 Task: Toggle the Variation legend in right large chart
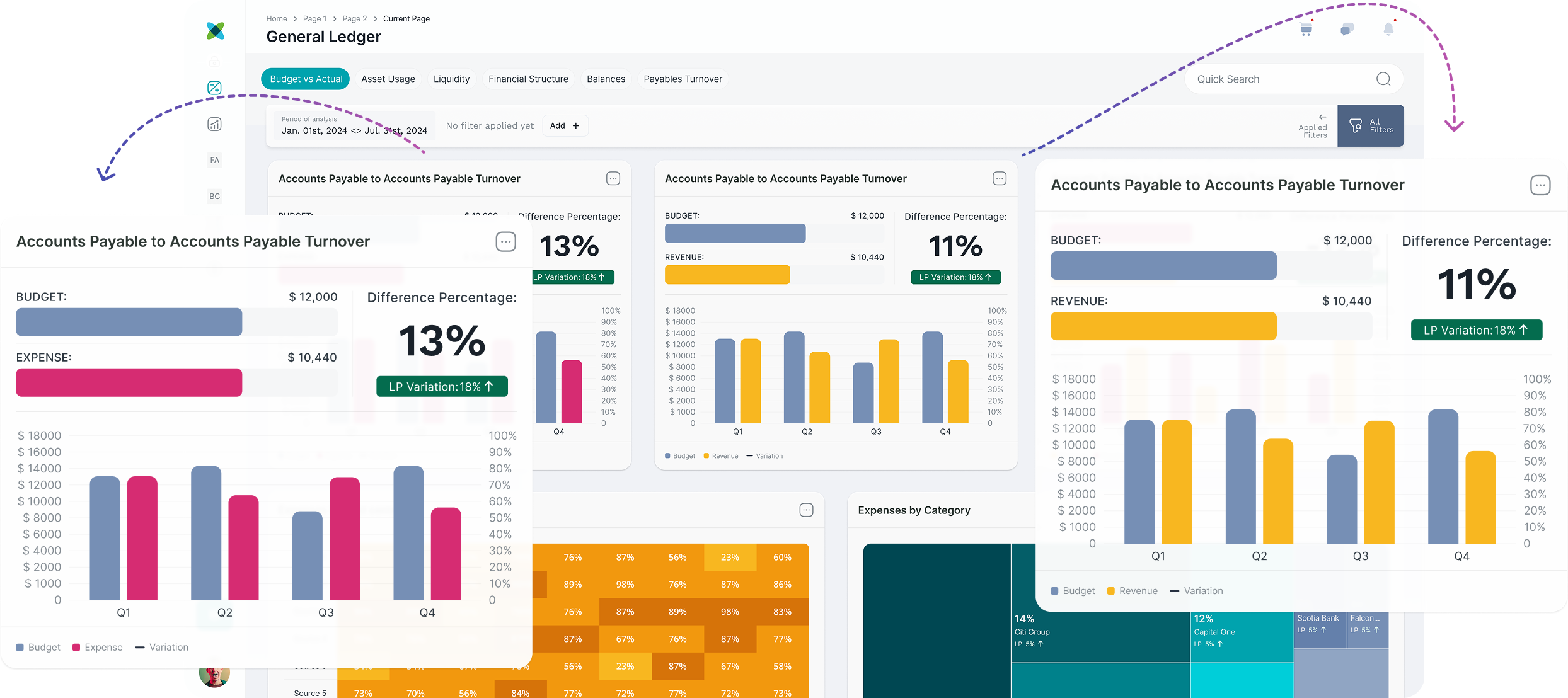[1196, 591]
